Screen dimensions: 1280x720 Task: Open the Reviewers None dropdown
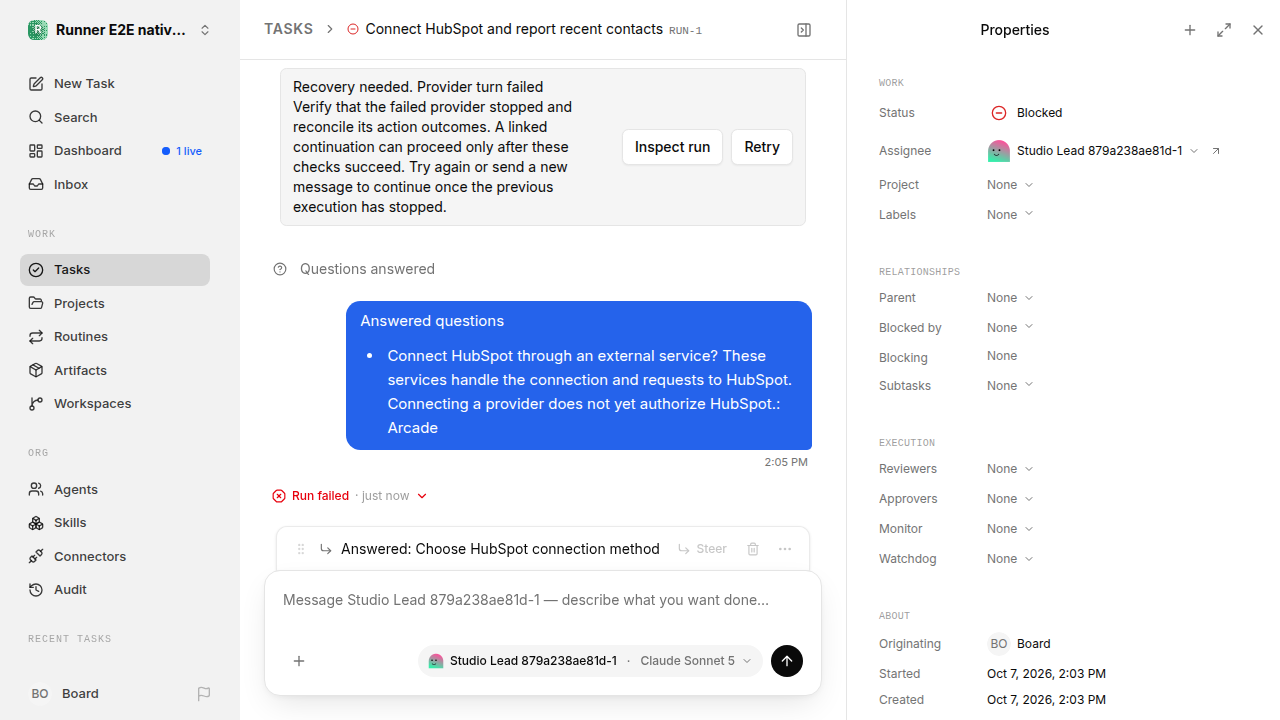(x=1010, y=469)
